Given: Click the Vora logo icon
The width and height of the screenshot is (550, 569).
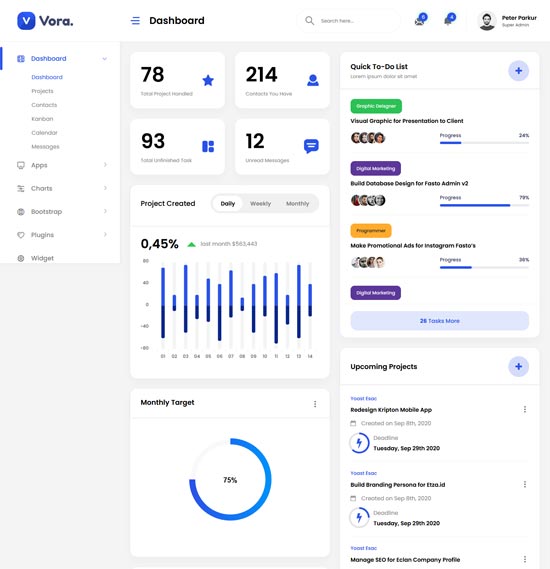Looking at the screenshot, I should (x=26, y=21).
